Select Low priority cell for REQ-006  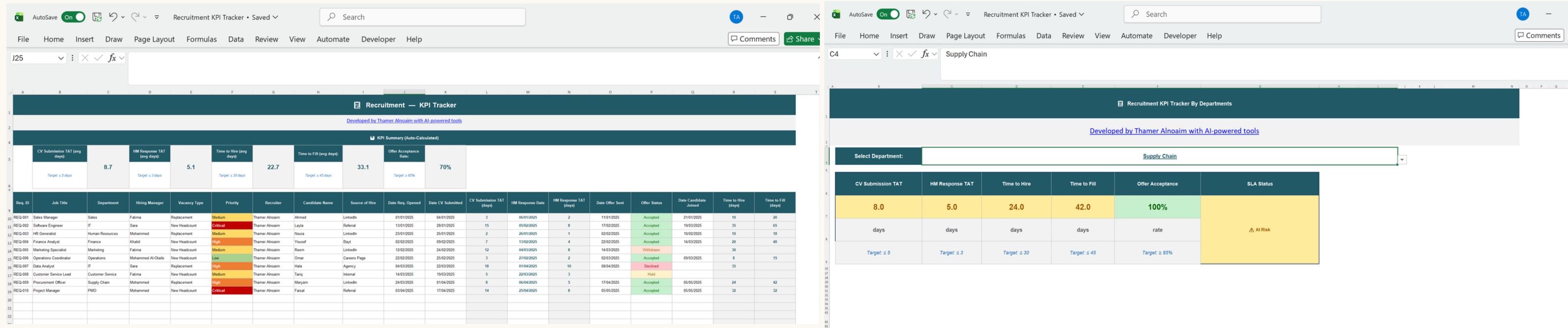coord(232,258)
